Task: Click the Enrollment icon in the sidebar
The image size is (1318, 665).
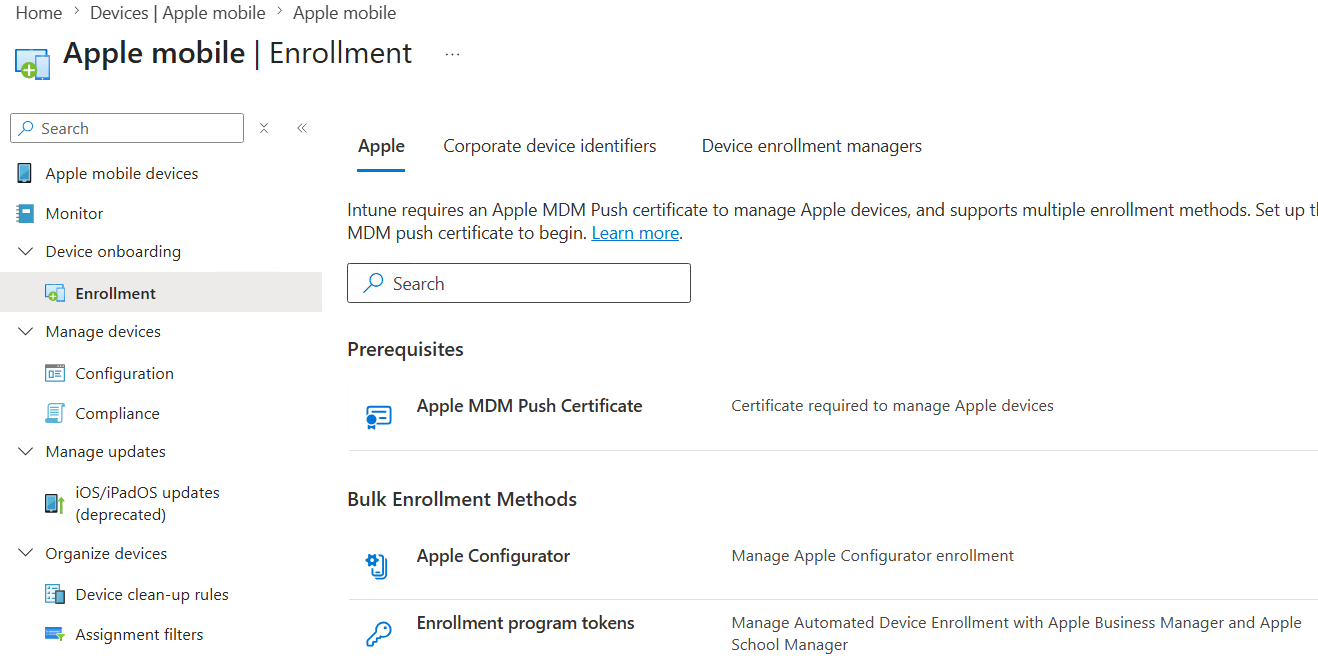Action: (55, 293)
